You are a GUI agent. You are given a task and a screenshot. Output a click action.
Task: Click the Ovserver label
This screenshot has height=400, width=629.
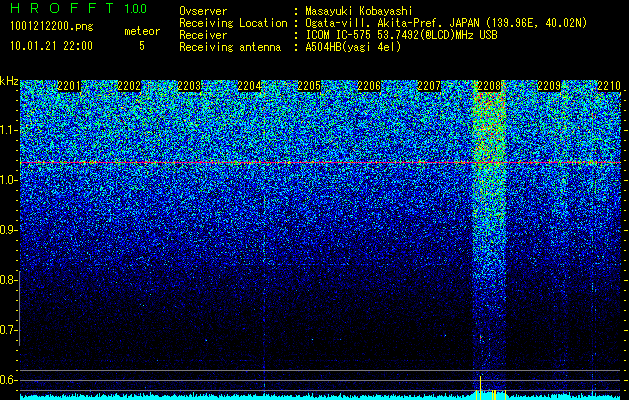(203, 11)
